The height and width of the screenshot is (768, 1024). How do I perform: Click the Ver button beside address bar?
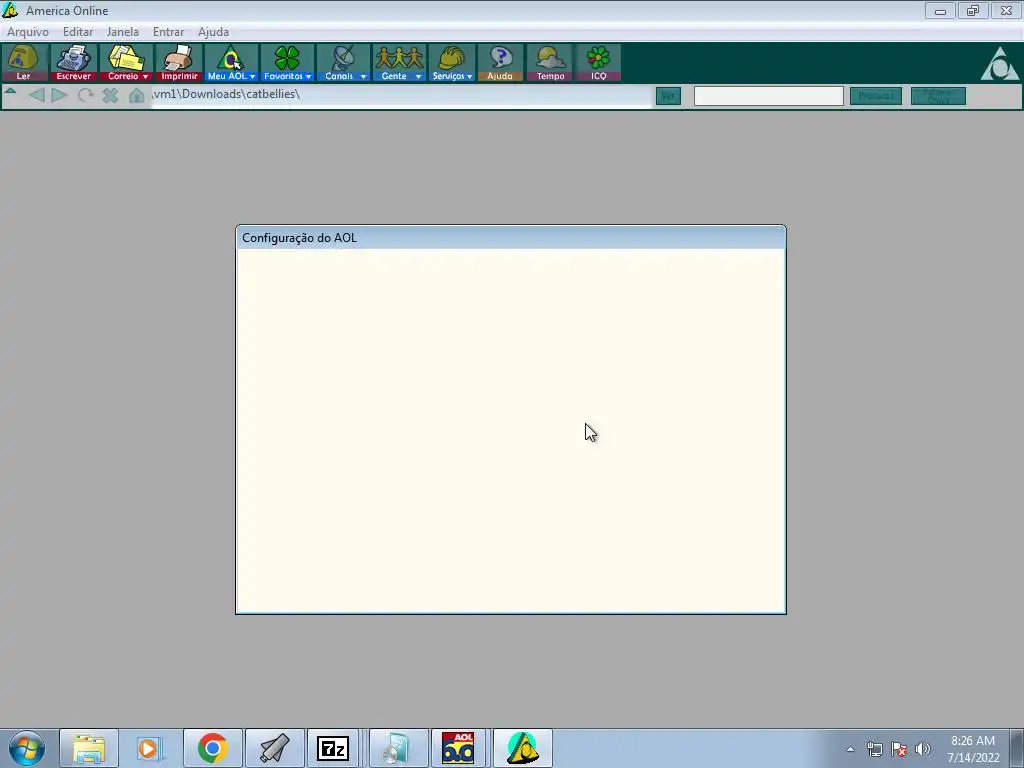668,96
